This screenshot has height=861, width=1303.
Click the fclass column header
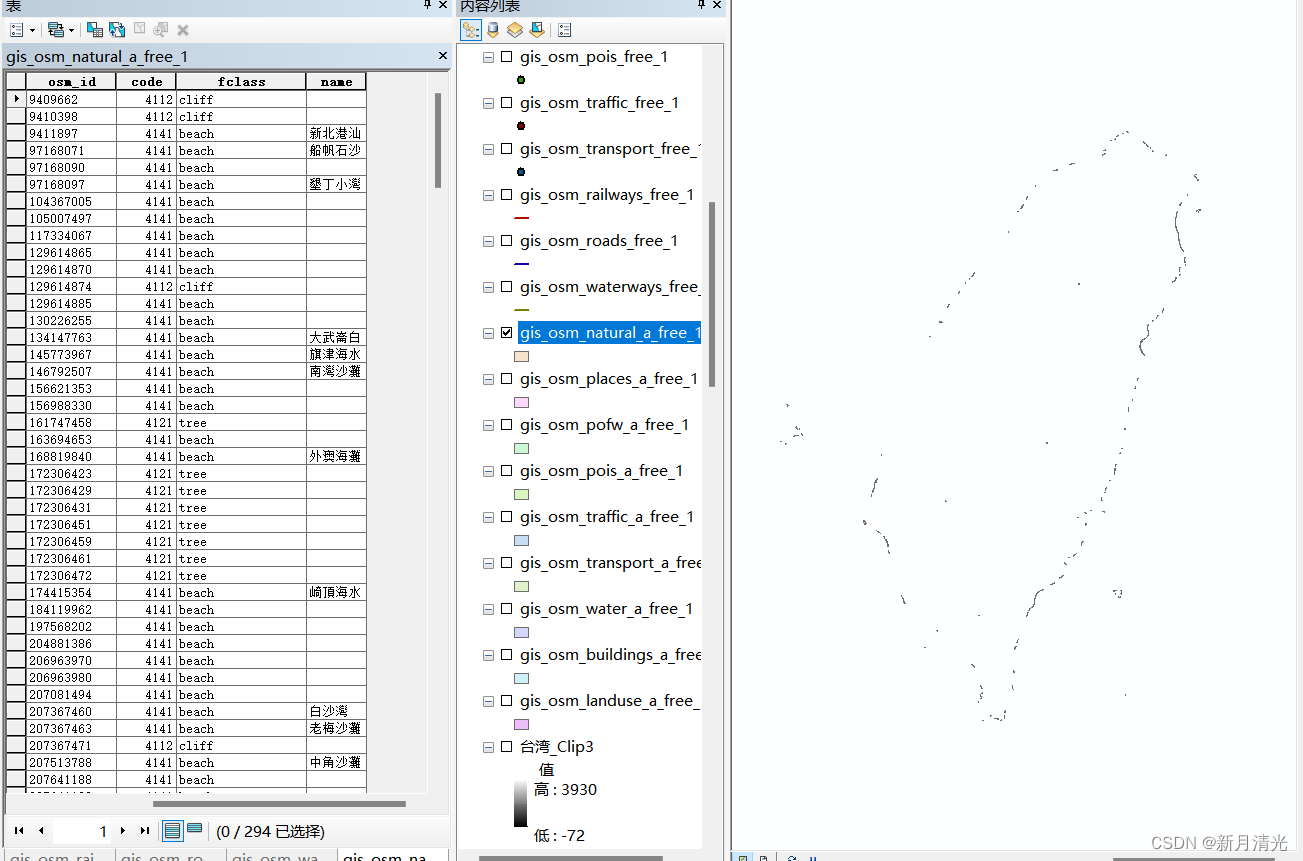(x=241, y=82)
